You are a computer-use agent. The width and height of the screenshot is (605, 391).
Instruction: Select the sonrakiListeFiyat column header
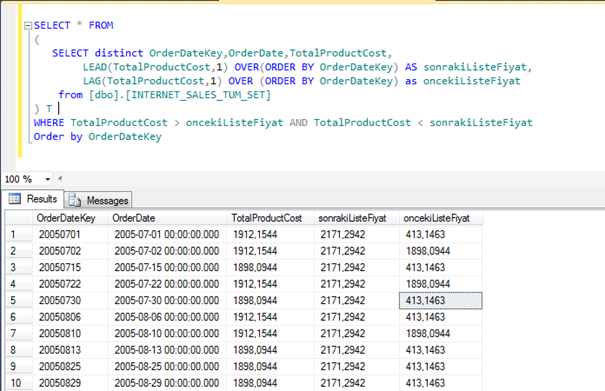[357, 218]
